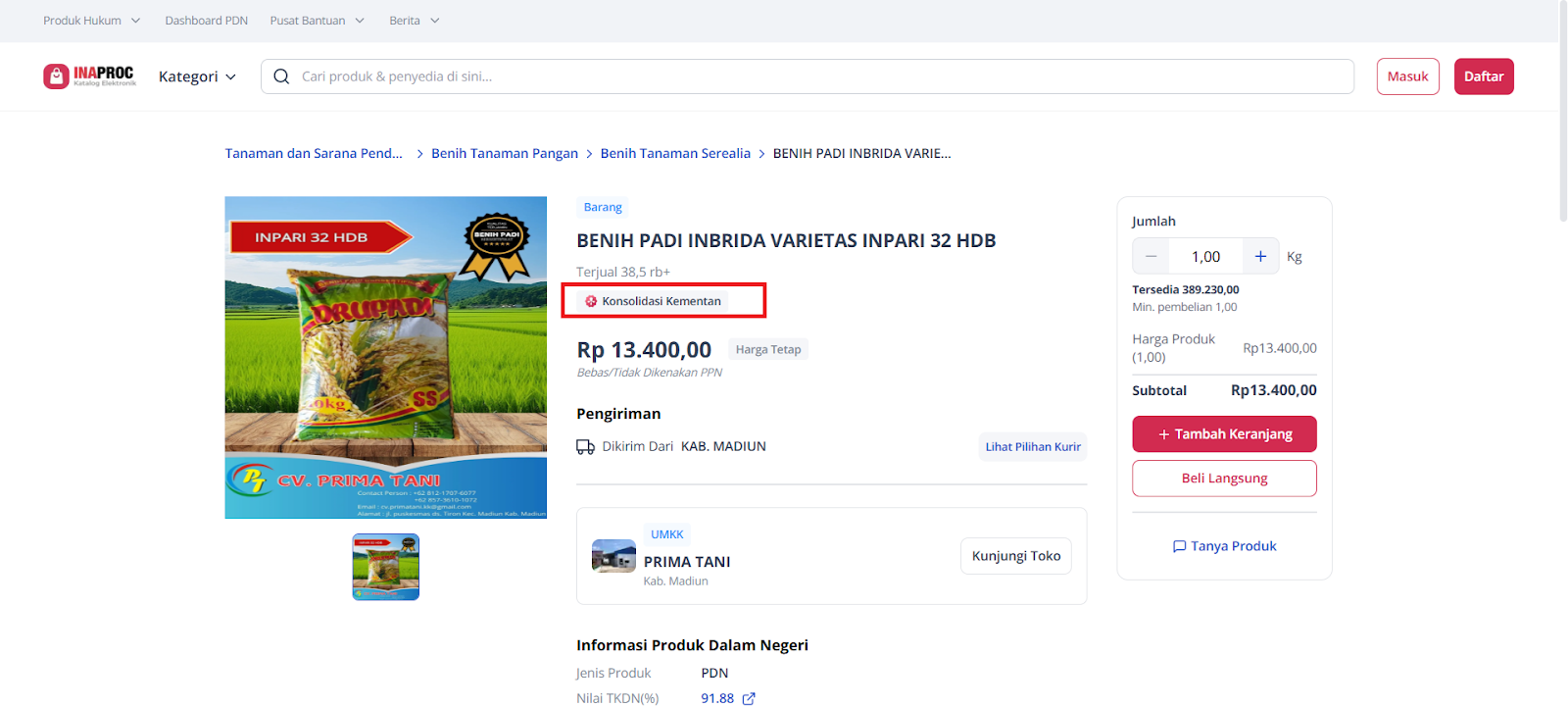Click Lihat Pilihan Kurir

(x=1033, y=447)
